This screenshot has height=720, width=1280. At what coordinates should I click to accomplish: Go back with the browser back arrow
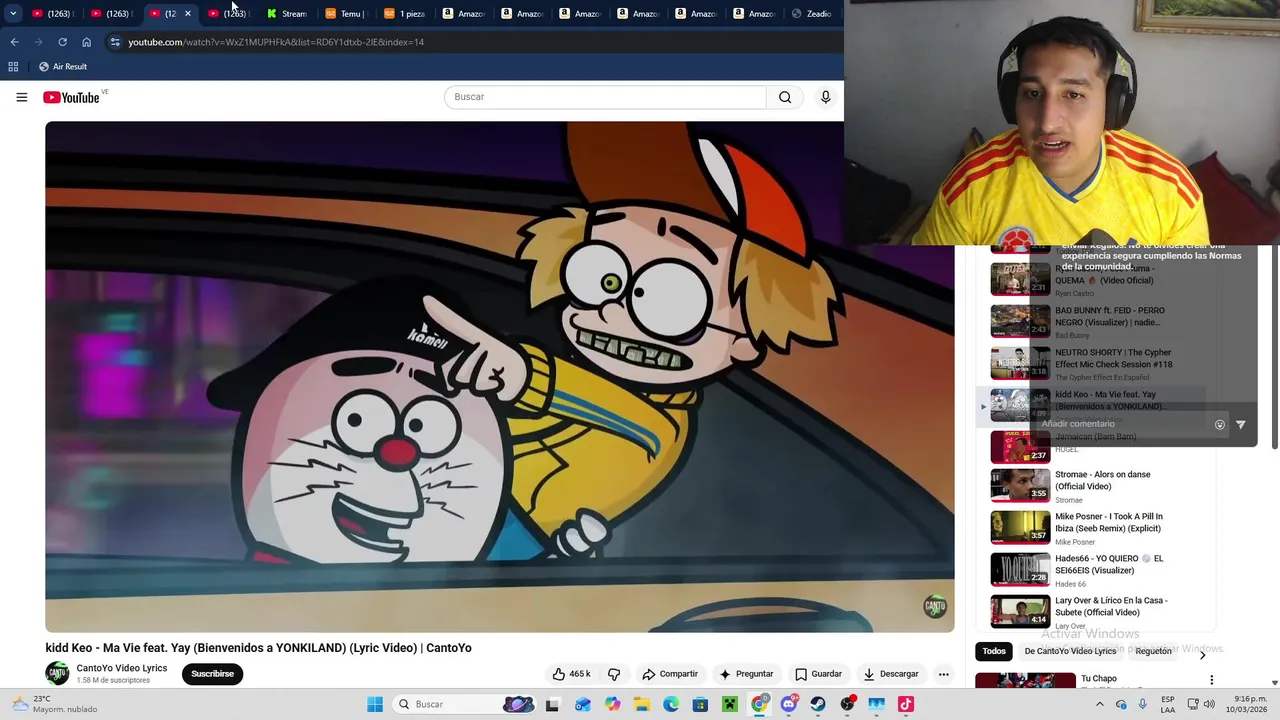click(x=14, y=42)
